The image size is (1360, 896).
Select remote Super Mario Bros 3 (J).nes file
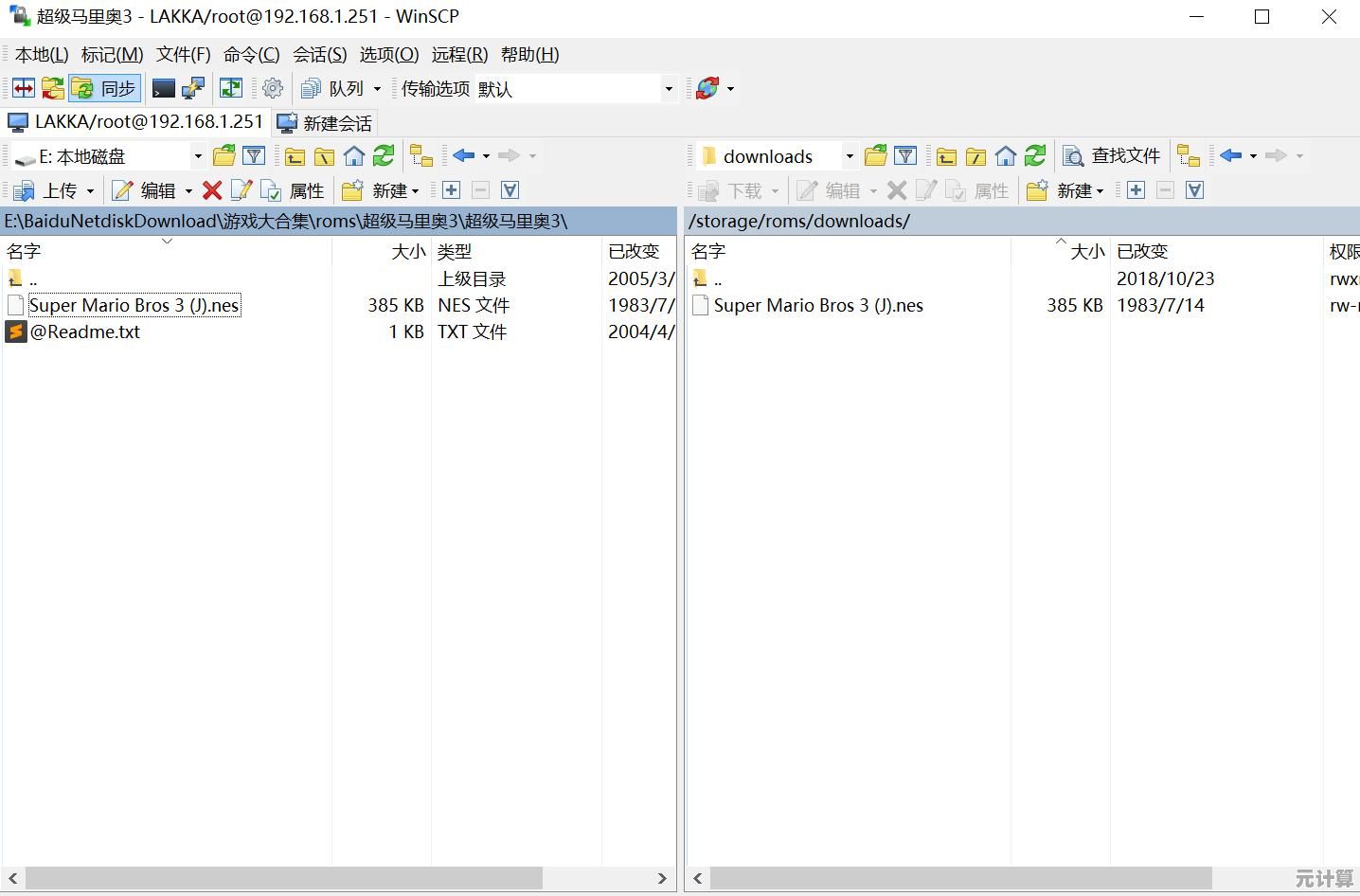point(818,305)
